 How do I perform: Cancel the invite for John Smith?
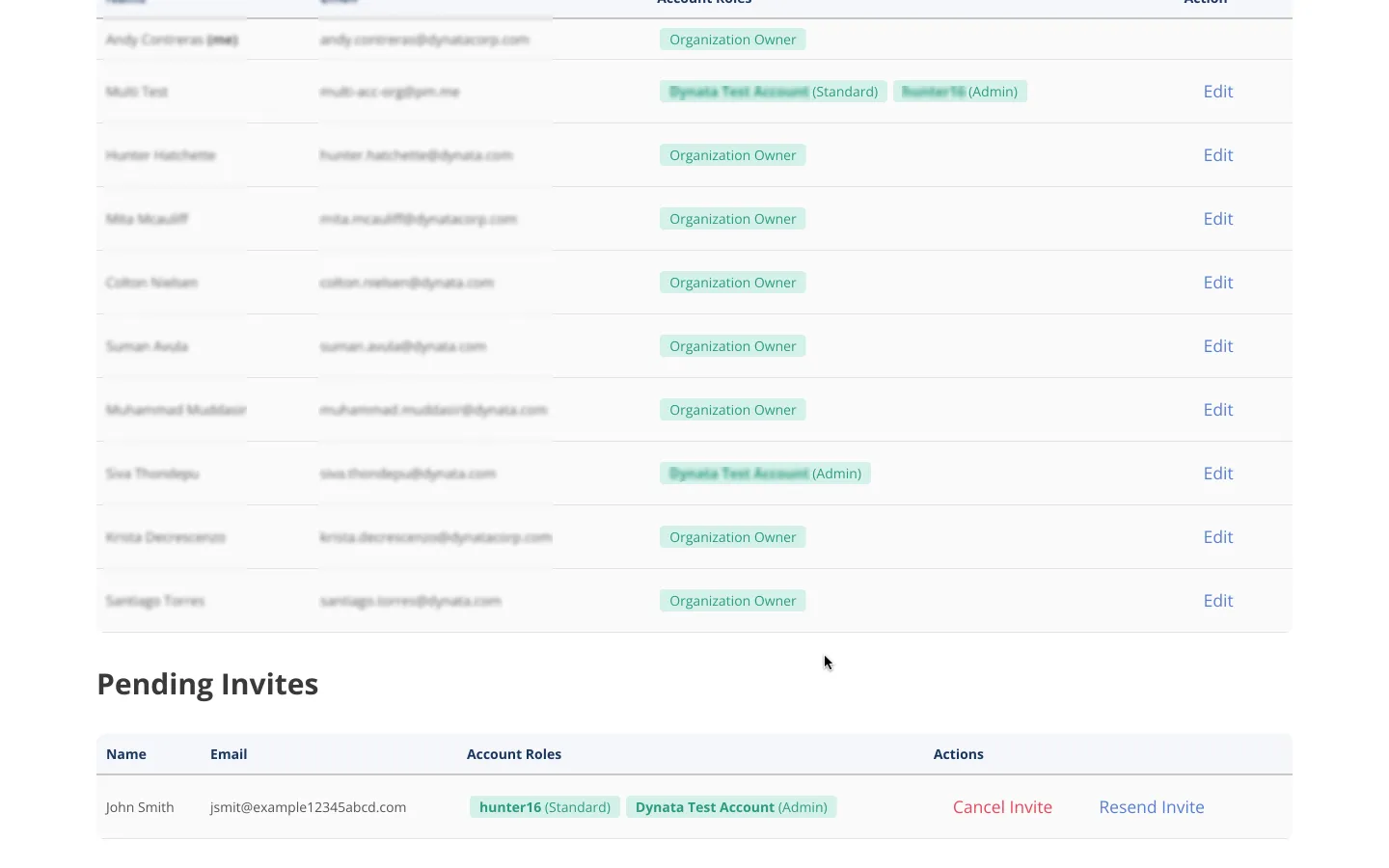pyautogui.click(x=1002, y=807)
